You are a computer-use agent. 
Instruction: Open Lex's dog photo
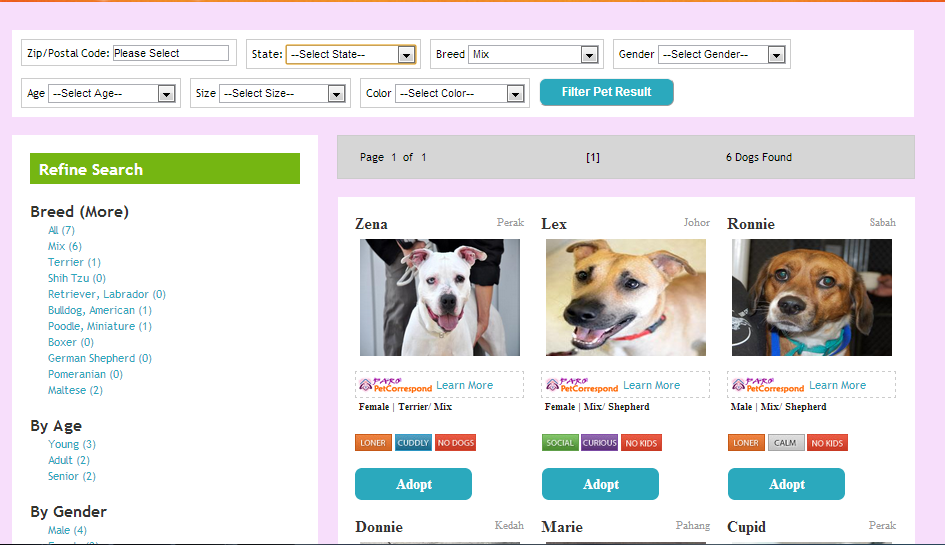626,297
